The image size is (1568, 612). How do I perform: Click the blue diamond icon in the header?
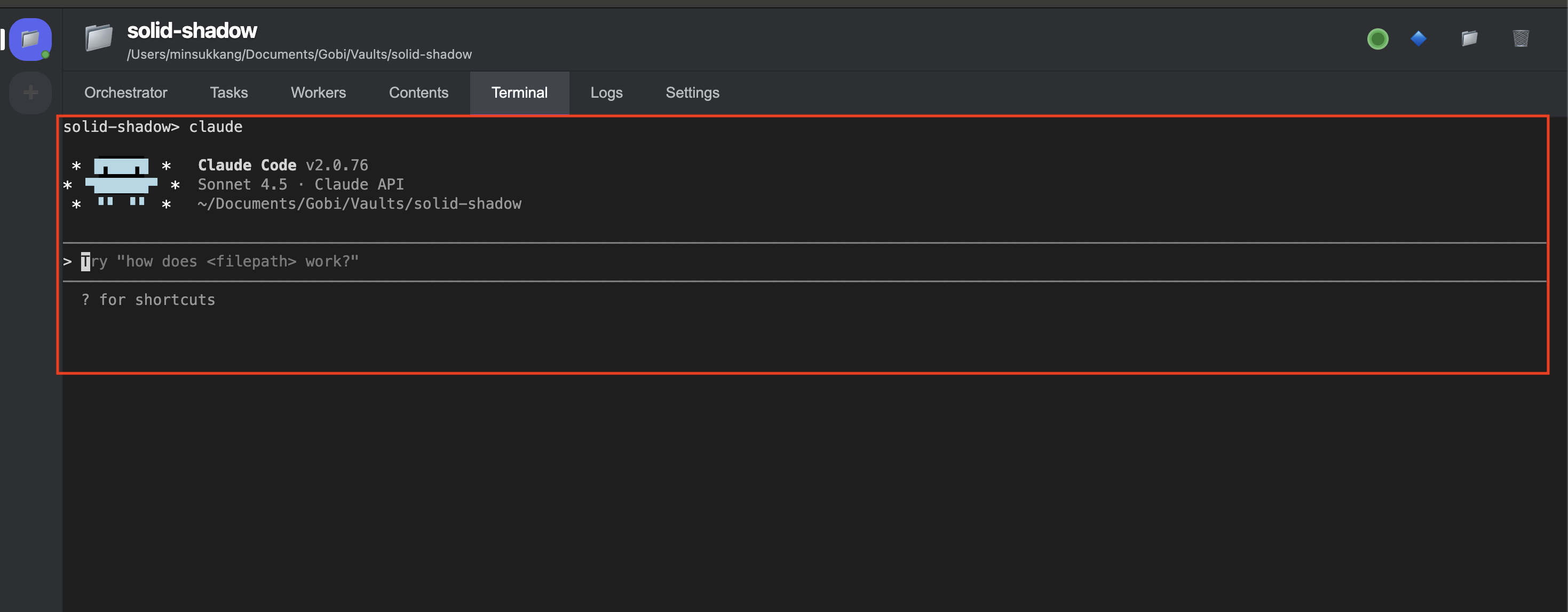click(x=1418, y=39)
